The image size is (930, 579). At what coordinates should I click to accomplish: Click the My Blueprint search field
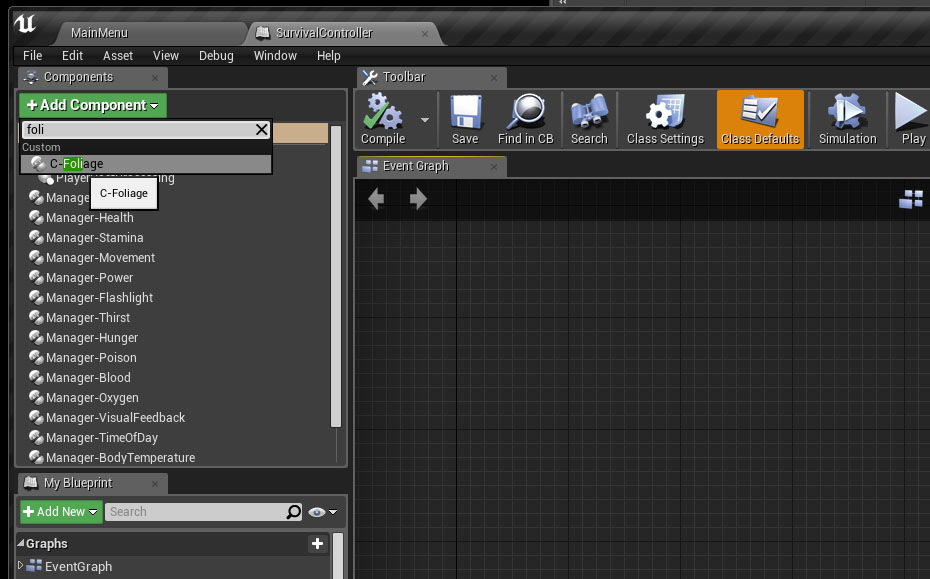point(195,512)
